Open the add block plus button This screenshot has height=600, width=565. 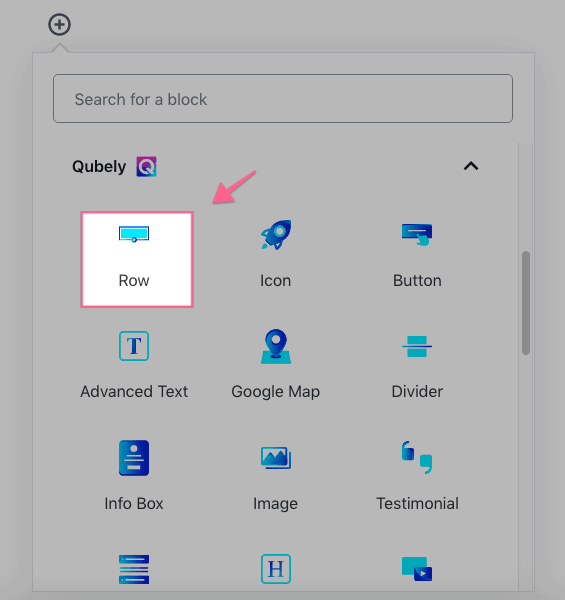[x=59, y=25]
